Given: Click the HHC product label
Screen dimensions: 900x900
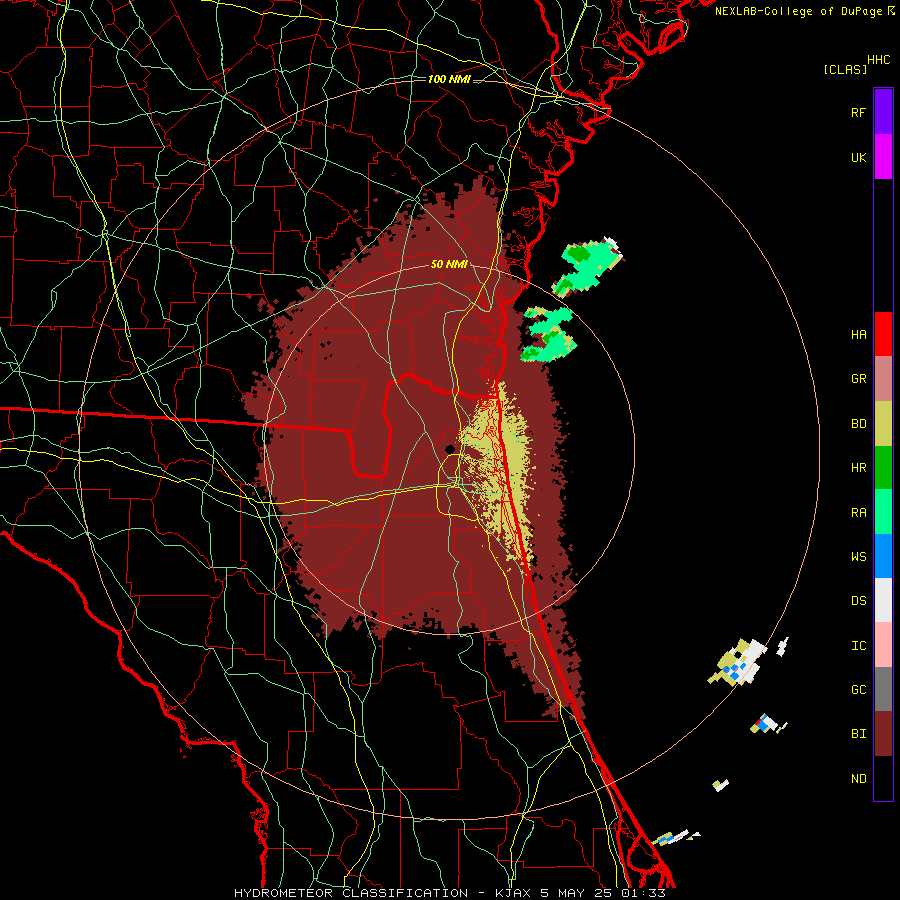Looking at the screenshot, I should [879, 60].
